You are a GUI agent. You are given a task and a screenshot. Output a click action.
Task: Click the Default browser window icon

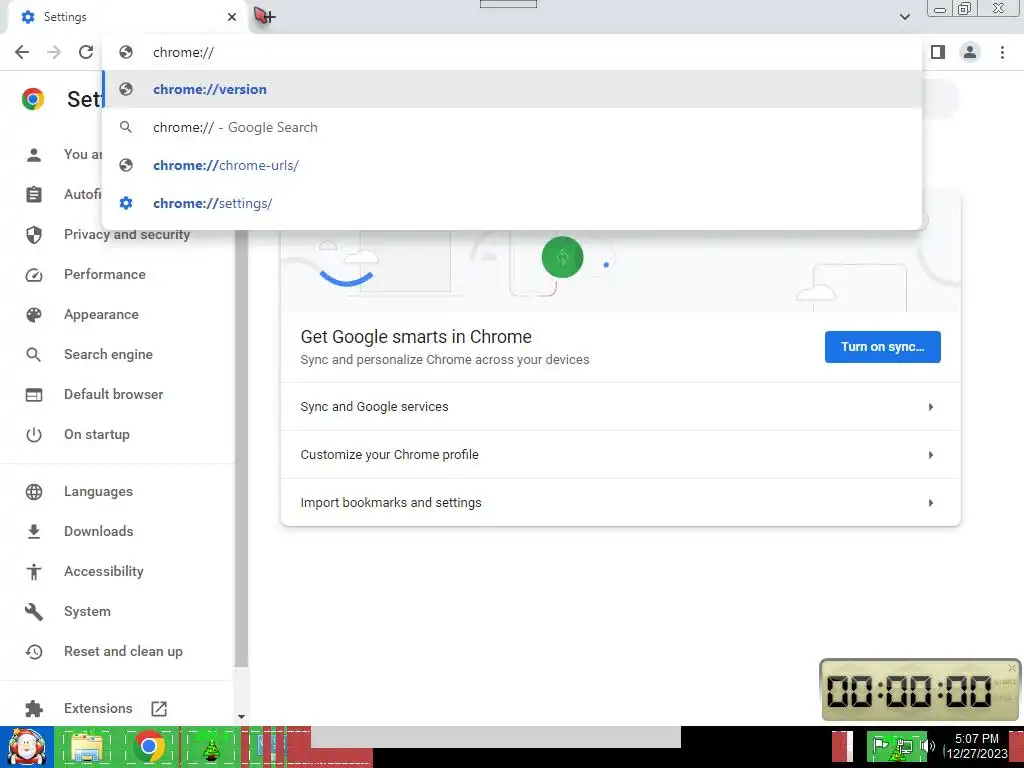pos(33,395)
